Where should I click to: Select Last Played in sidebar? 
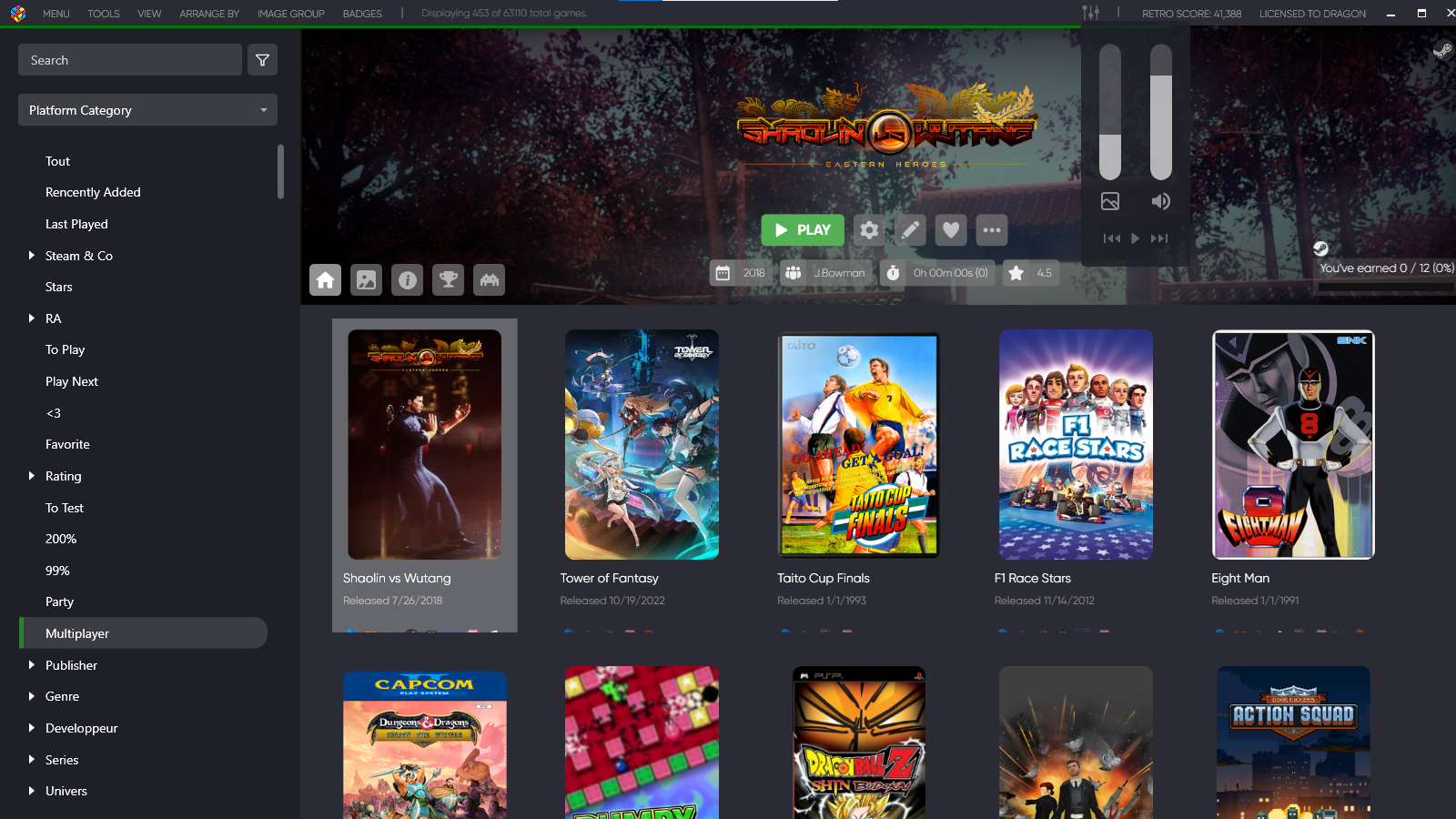point(76,224)
